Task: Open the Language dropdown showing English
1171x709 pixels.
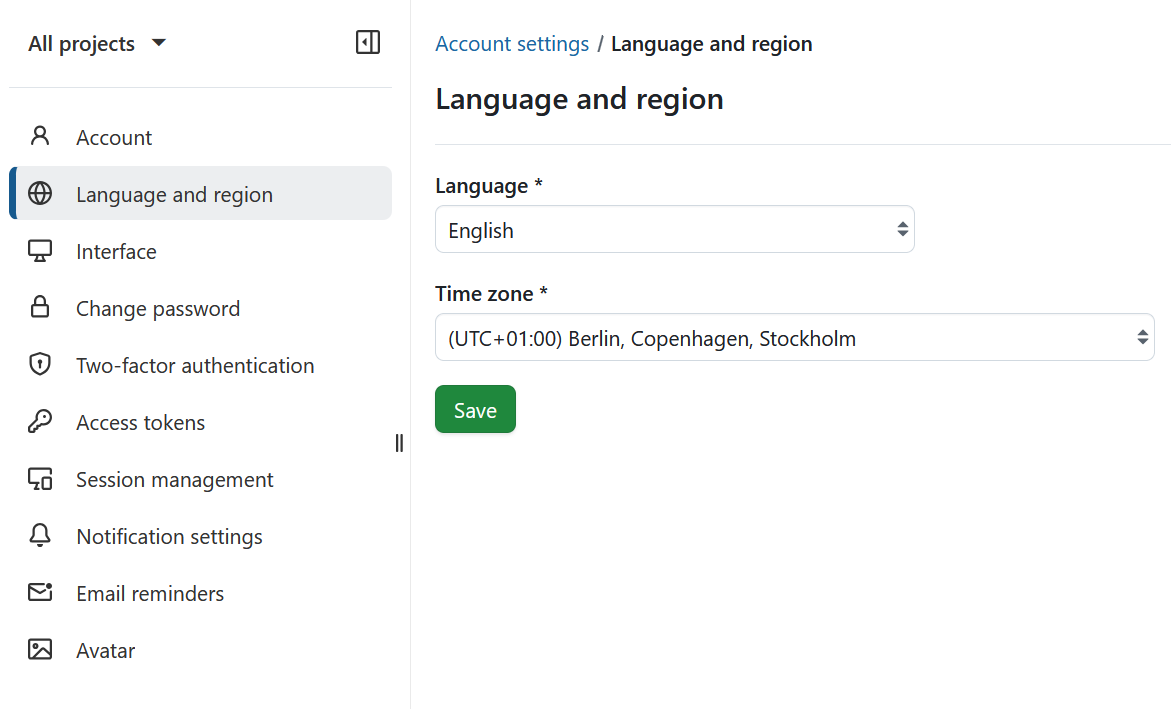Action: 674,229
